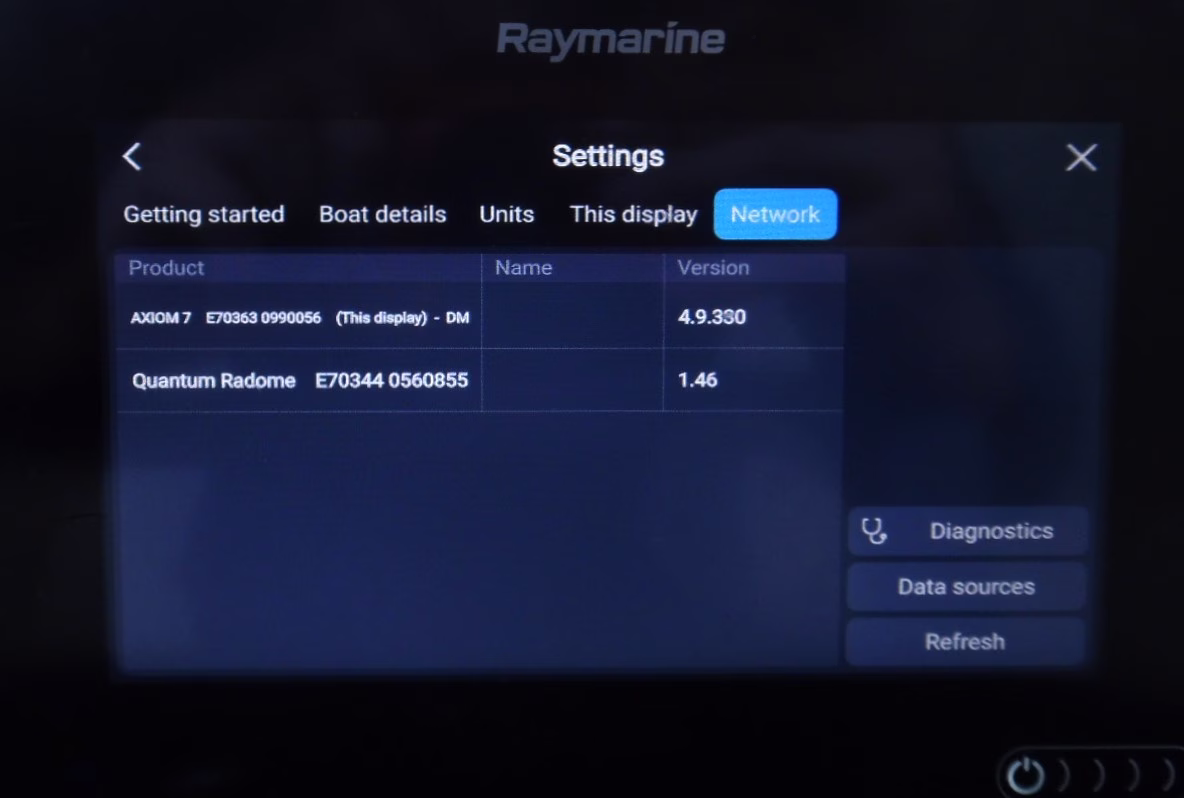1184x798 pixels.
Task: Select the This display tab
Action: [x=634, y=214]
